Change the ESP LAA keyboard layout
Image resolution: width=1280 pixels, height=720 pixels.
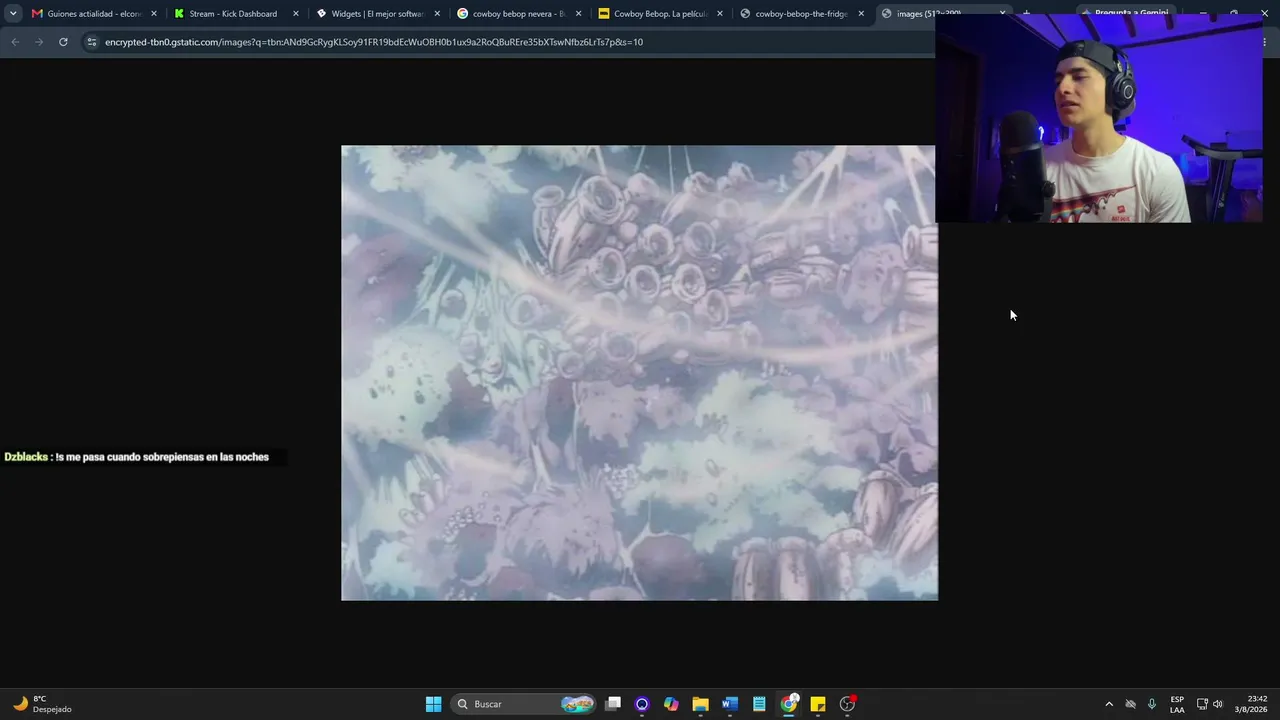(x=1177, y=704)
